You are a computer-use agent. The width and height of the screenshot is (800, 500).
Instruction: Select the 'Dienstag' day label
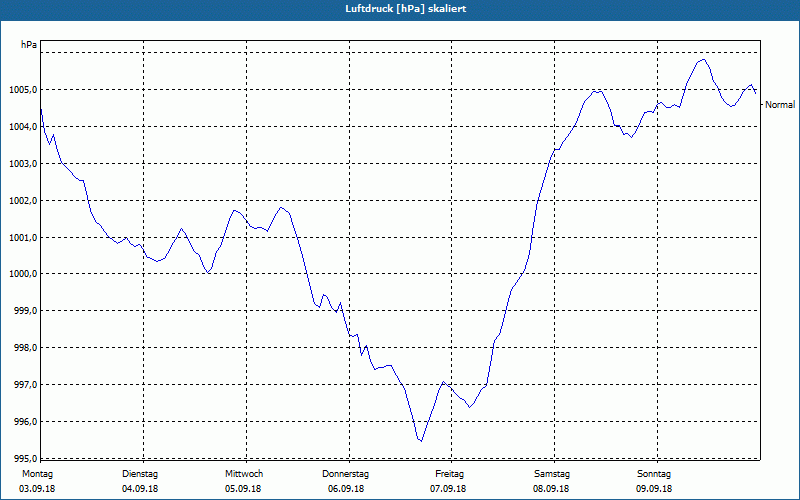[x=140, y=474]
